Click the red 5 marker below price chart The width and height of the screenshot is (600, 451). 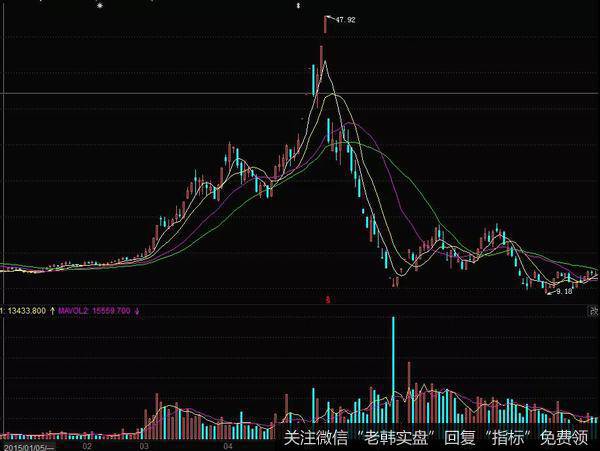click(328, 300)
